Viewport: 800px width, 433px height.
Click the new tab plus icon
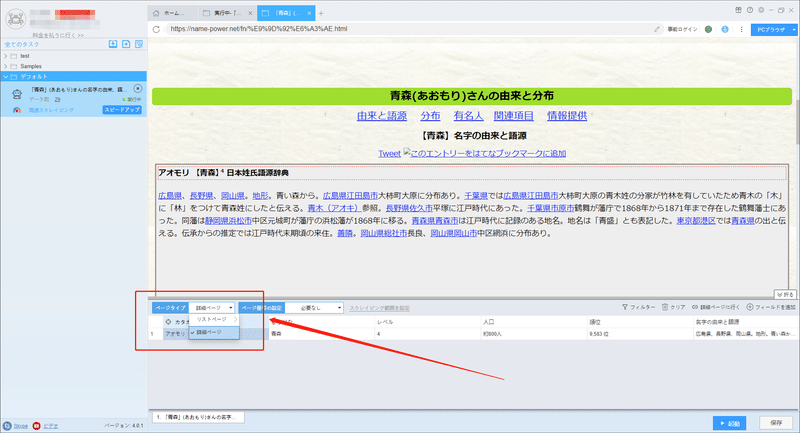pos(321,13)
